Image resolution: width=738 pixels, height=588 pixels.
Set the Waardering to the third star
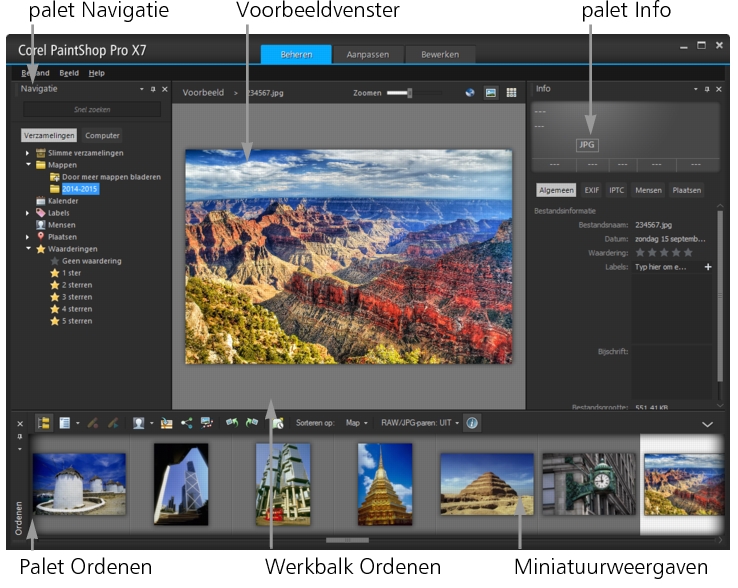point(664,253)
